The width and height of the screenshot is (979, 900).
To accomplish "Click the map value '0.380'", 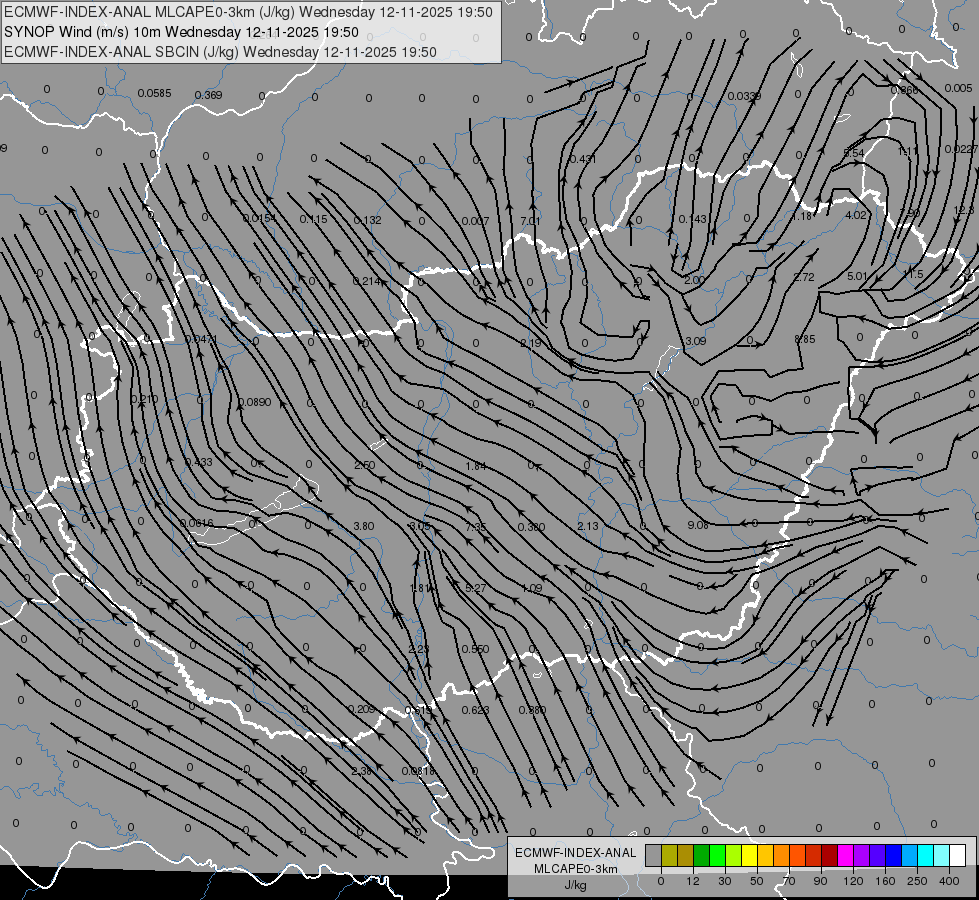I will tap(531, 527).
